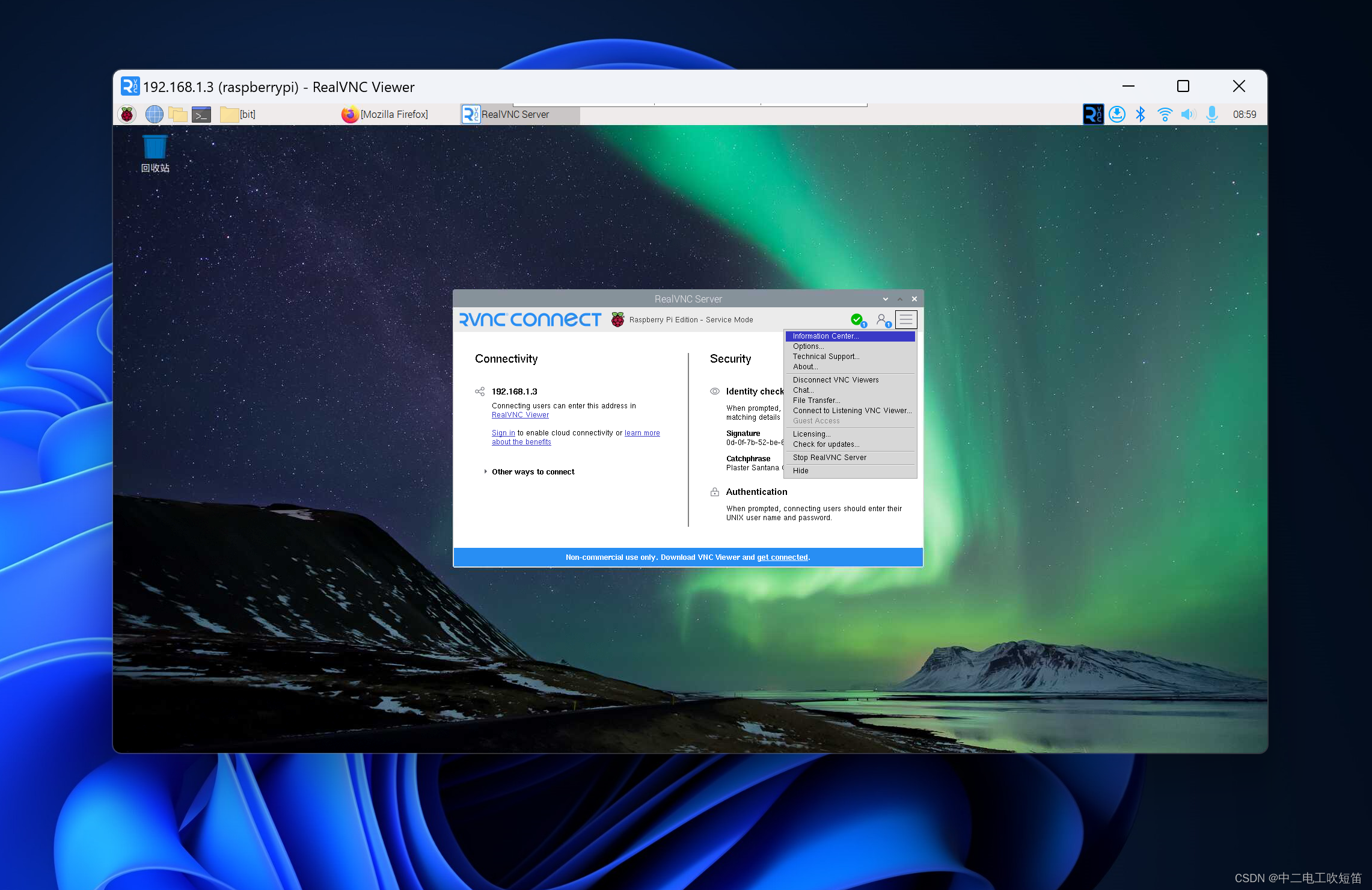Close the hamburger menu button
This screenshot has height=890, width=1372.
click(x=906, y=319)
